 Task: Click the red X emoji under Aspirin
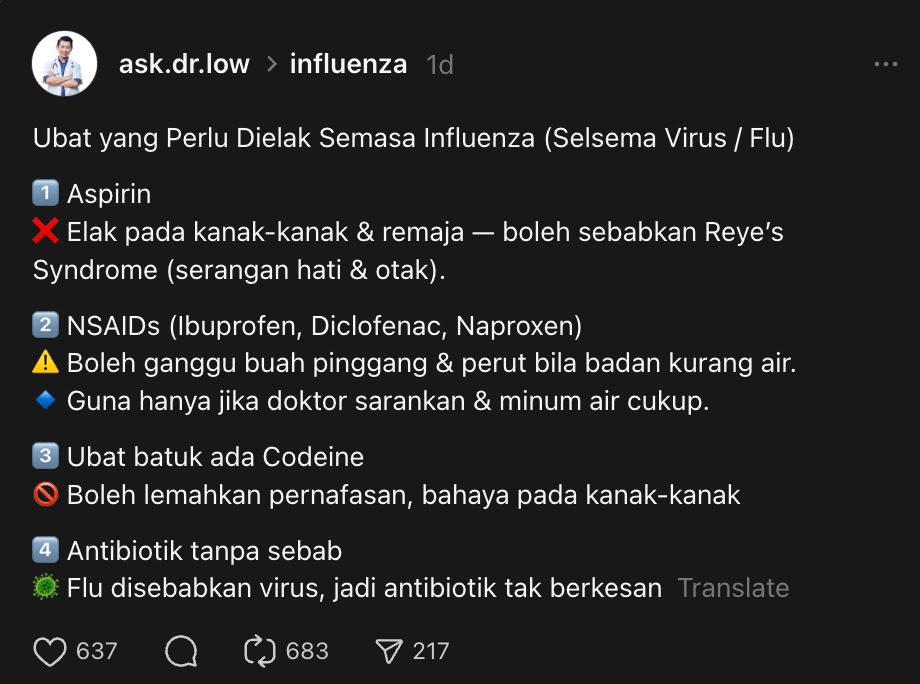point(46,233)
